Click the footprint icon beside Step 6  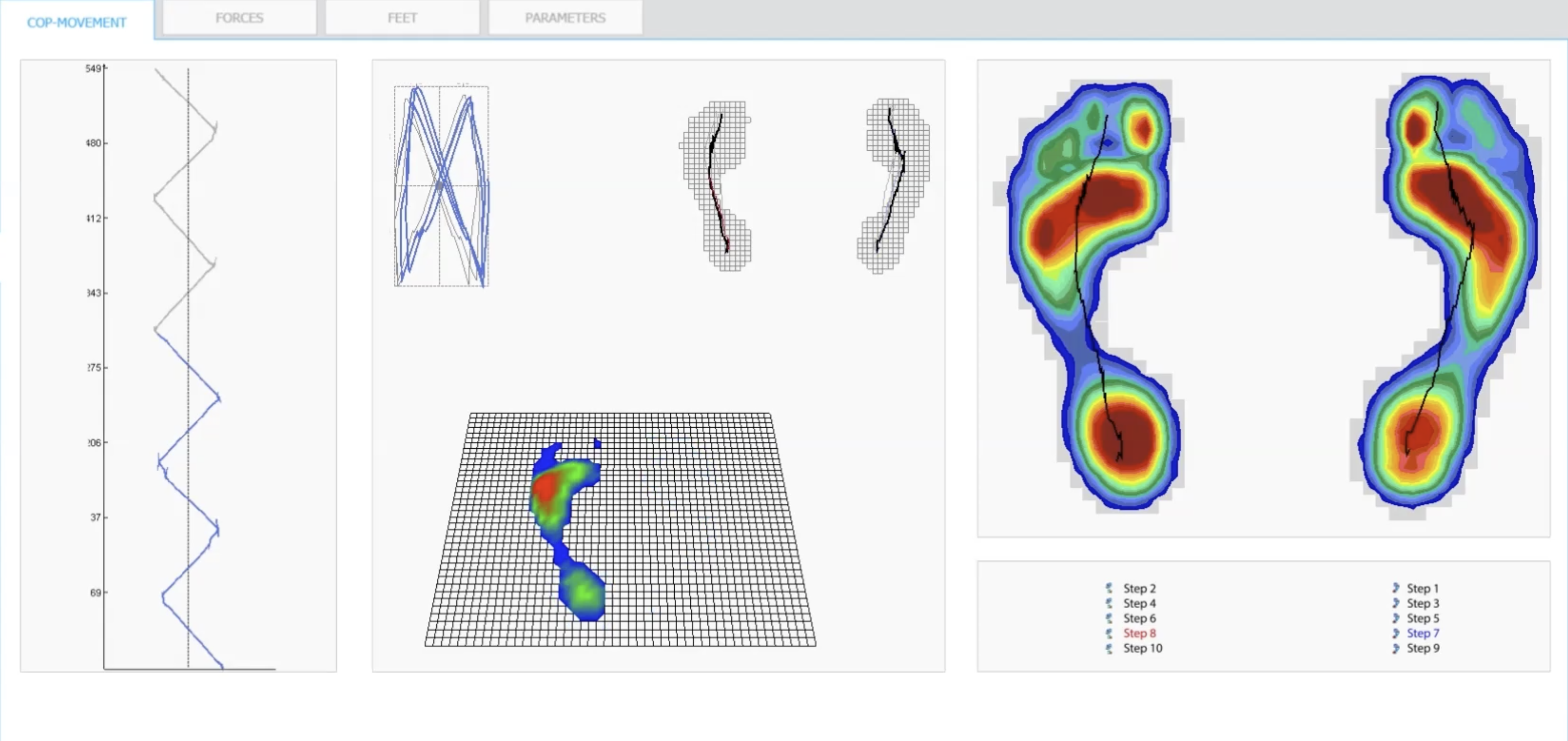pos(1109,619)
